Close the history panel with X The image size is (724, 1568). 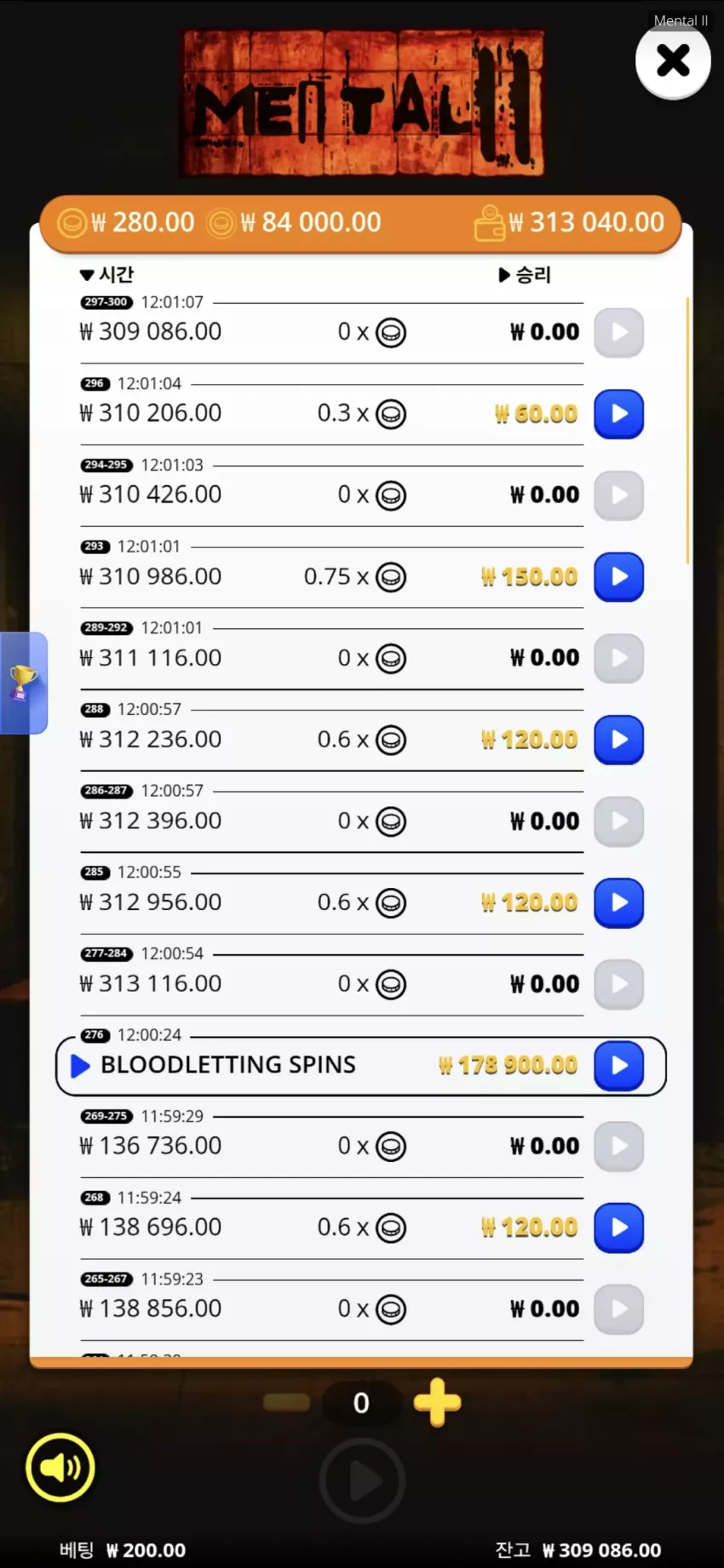pos(673,60)
